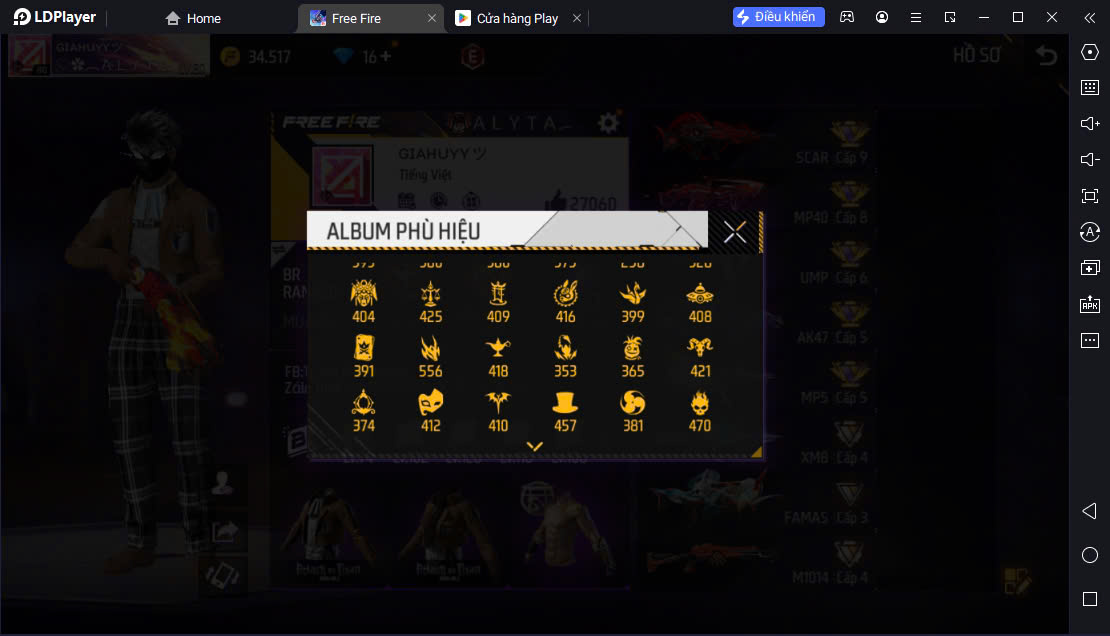Pick the pineapple badge numbered 365
This screenshot has height=636, width=1110.
[632, 356]
